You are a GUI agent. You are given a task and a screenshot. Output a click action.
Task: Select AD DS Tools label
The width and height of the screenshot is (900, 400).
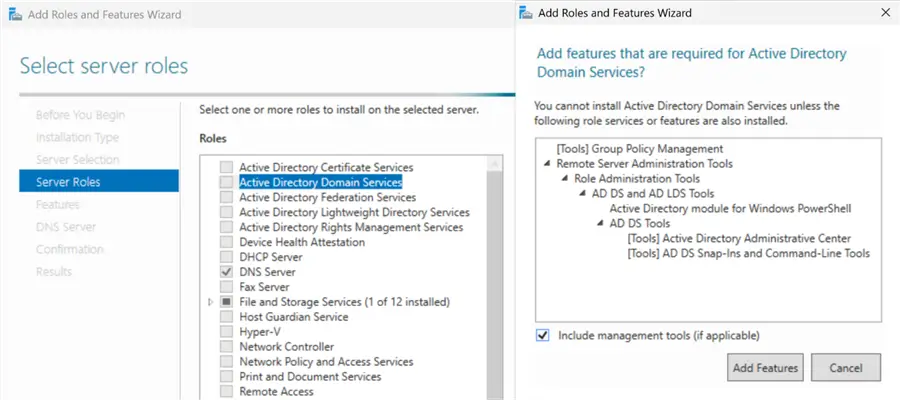(x=640, y=223)
